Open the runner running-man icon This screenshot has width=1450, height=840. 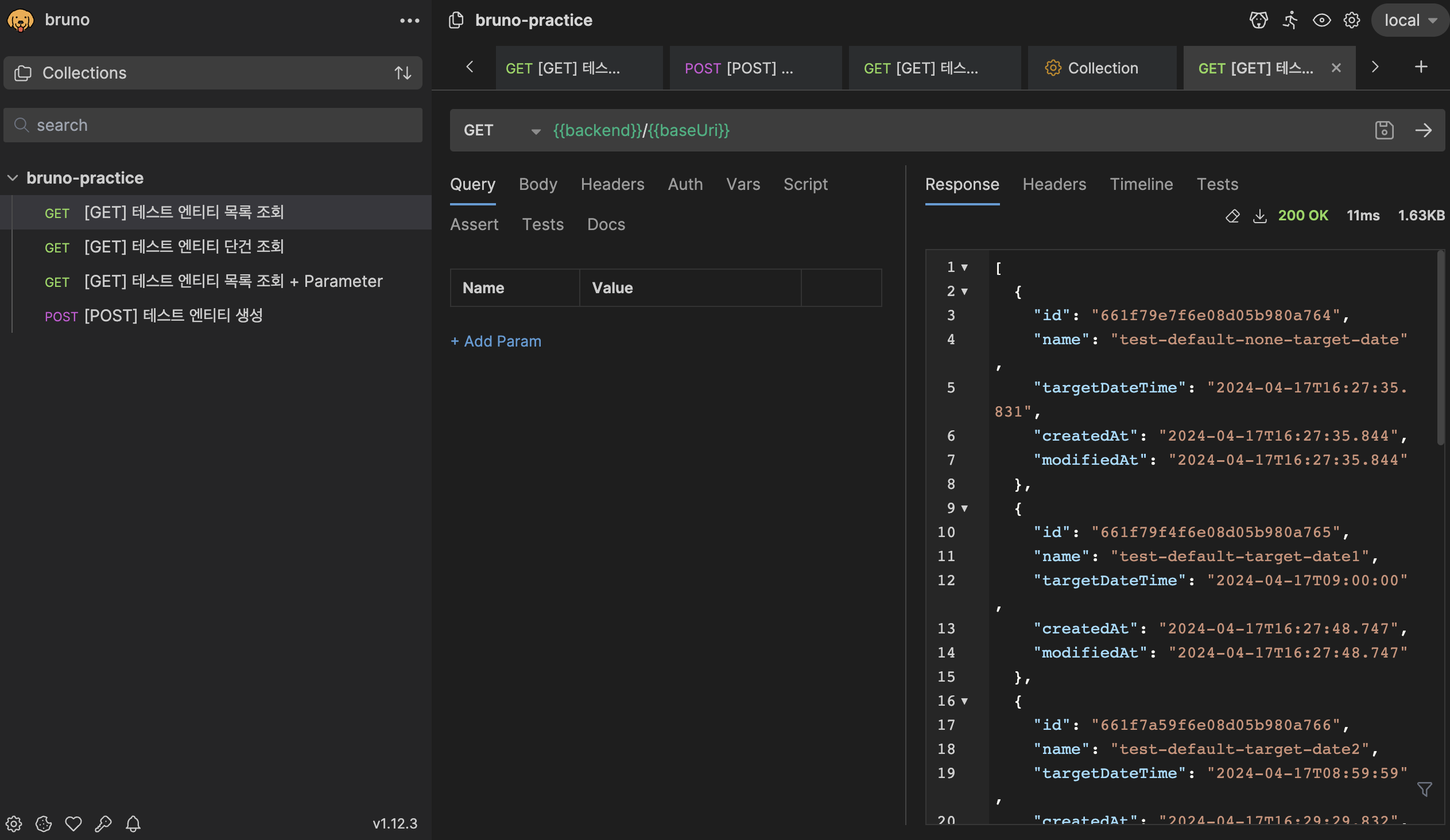pyautogui.click(x=1290, y=20)
